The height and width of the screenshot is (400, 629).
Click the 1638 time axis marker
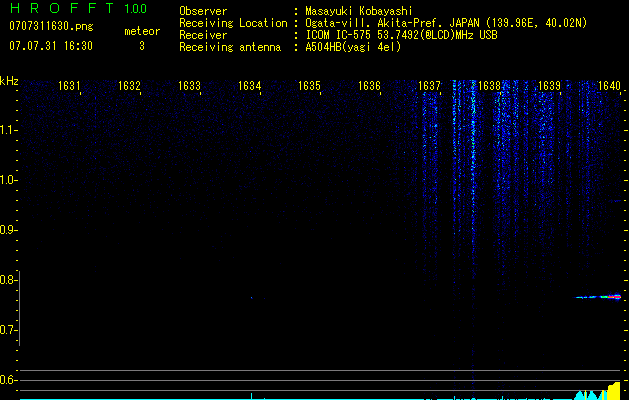click(x=489, y=86)
